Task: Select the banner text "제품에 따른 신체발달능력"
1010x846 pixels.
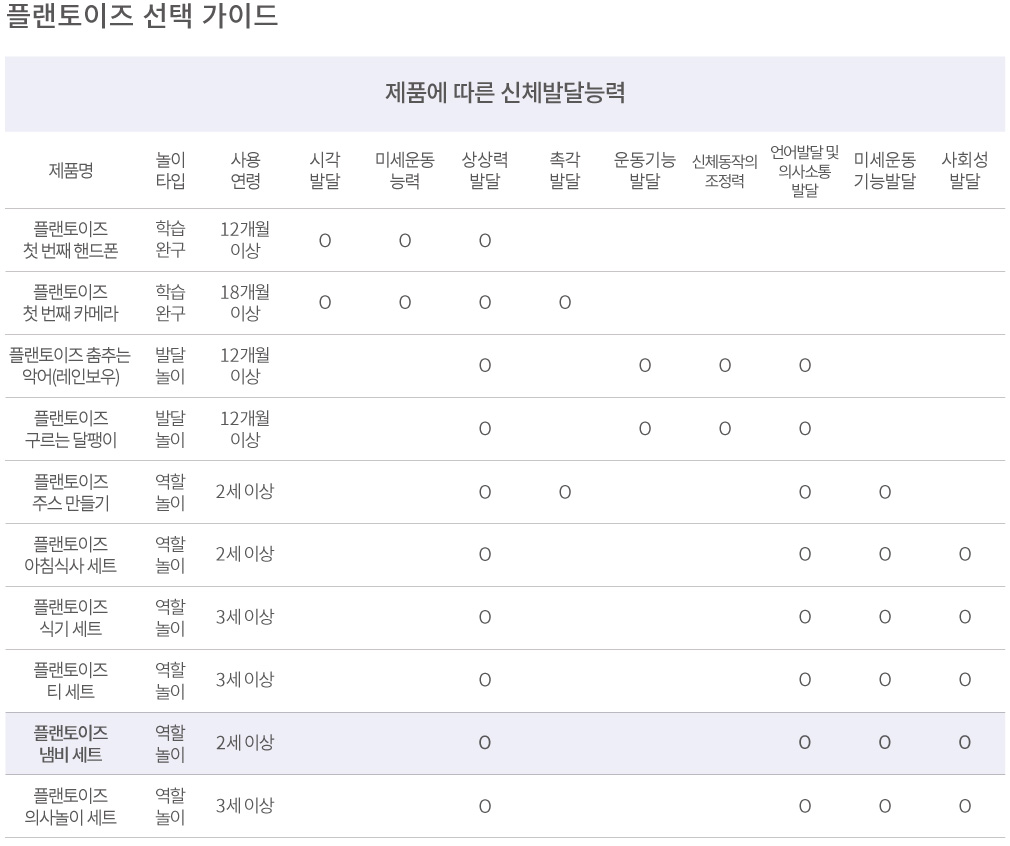Action: 505,93
